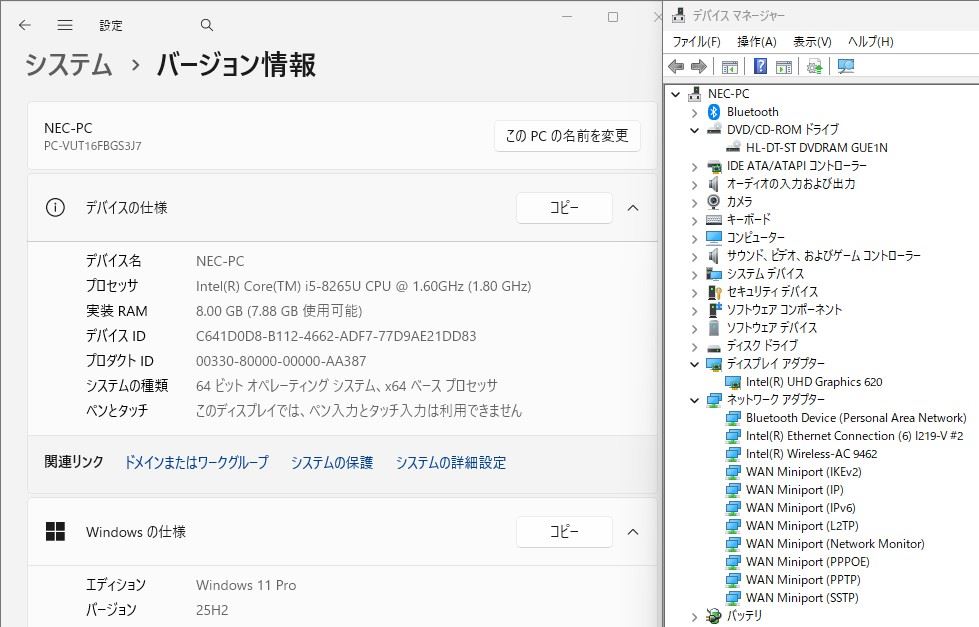This screenshot has height=627, width=979.
Task: Click コピー button in デバイスの仕様 section
Action: click(x=564, y=208)
